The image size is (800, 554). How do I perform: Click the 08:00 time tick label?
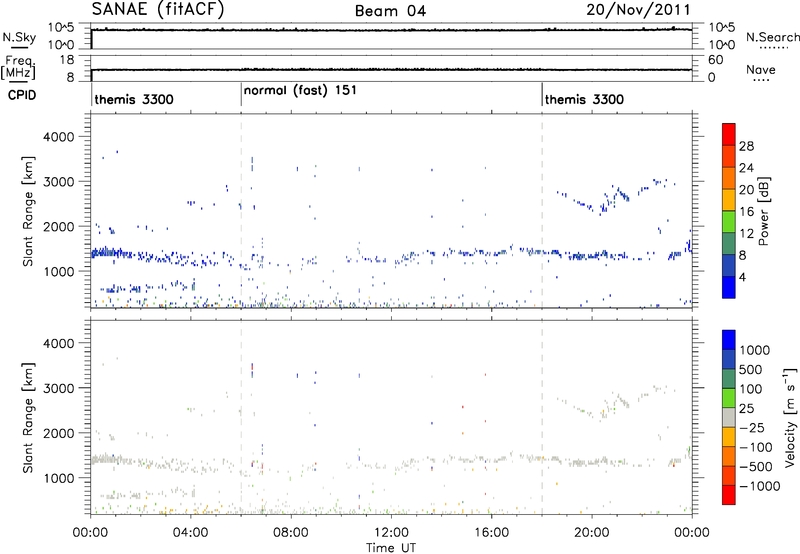point(290,533)
